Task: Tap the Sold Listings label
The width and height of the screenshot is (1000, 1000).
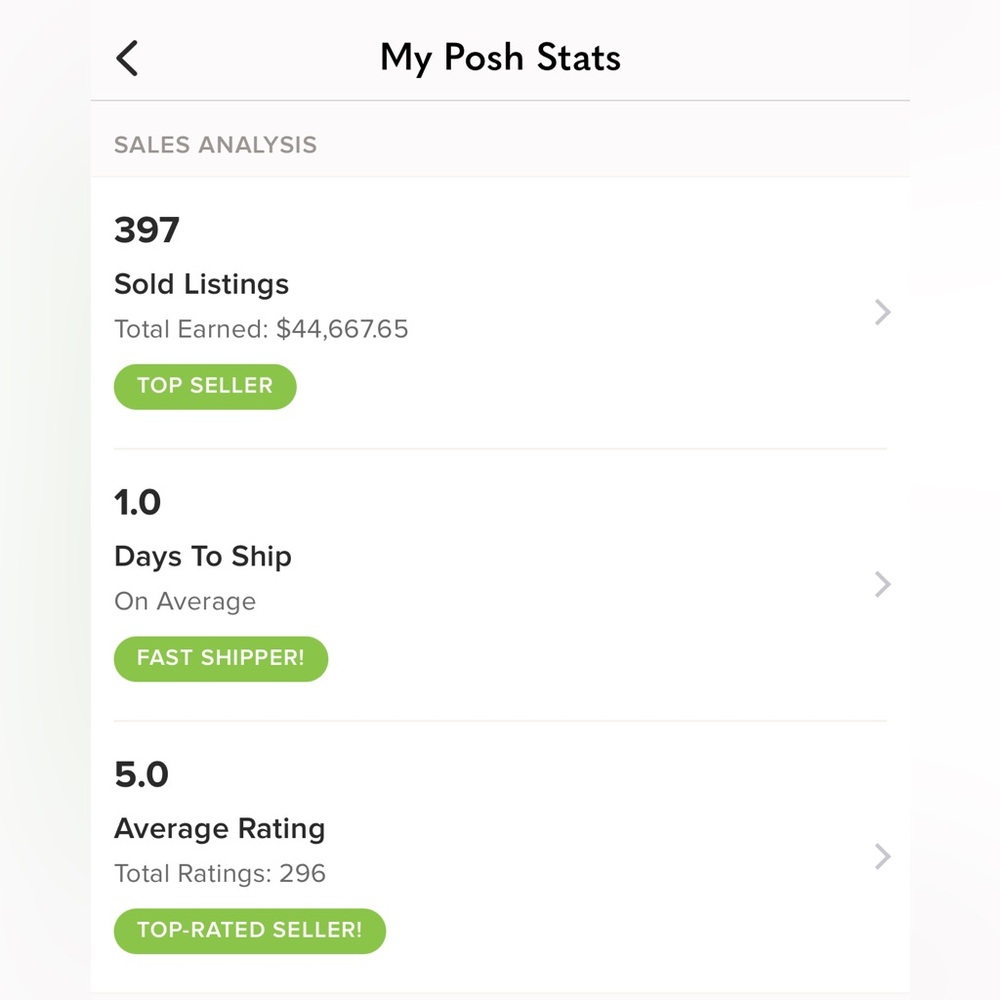Action: (201, 284)
